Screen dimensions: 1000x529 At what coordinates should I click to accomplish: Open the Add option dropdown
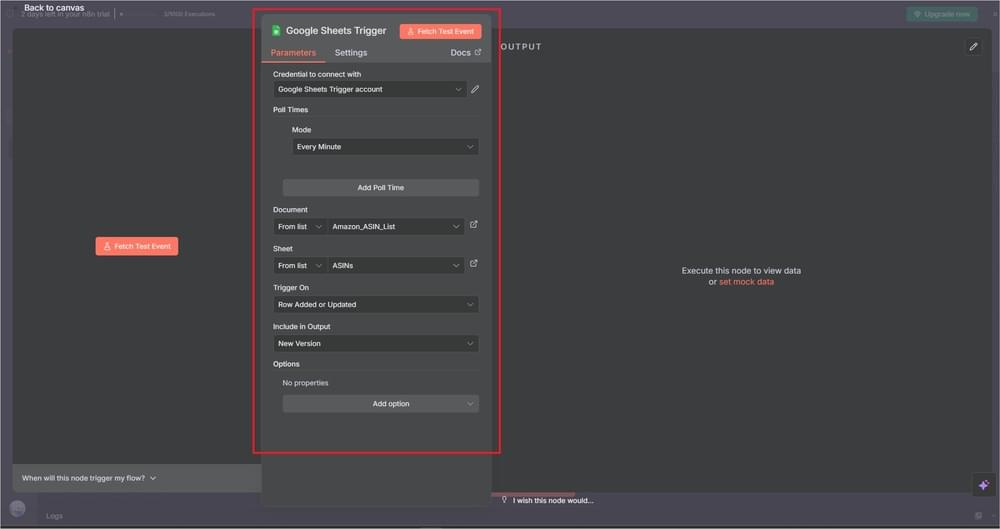(380, 404)
